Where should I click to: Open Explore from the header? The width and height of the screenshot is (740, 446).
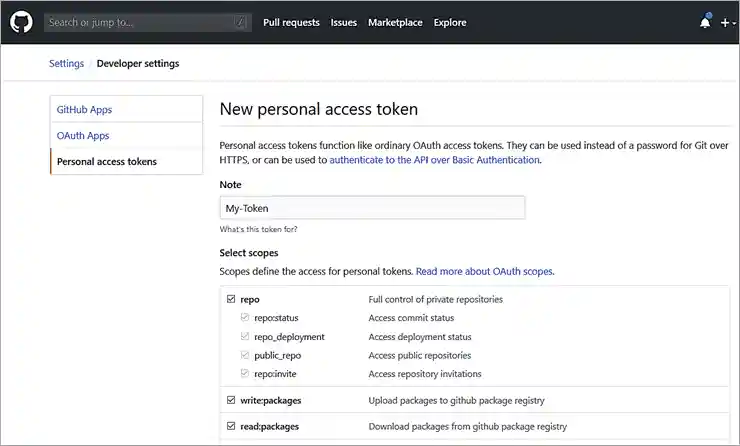pos(450,22)
